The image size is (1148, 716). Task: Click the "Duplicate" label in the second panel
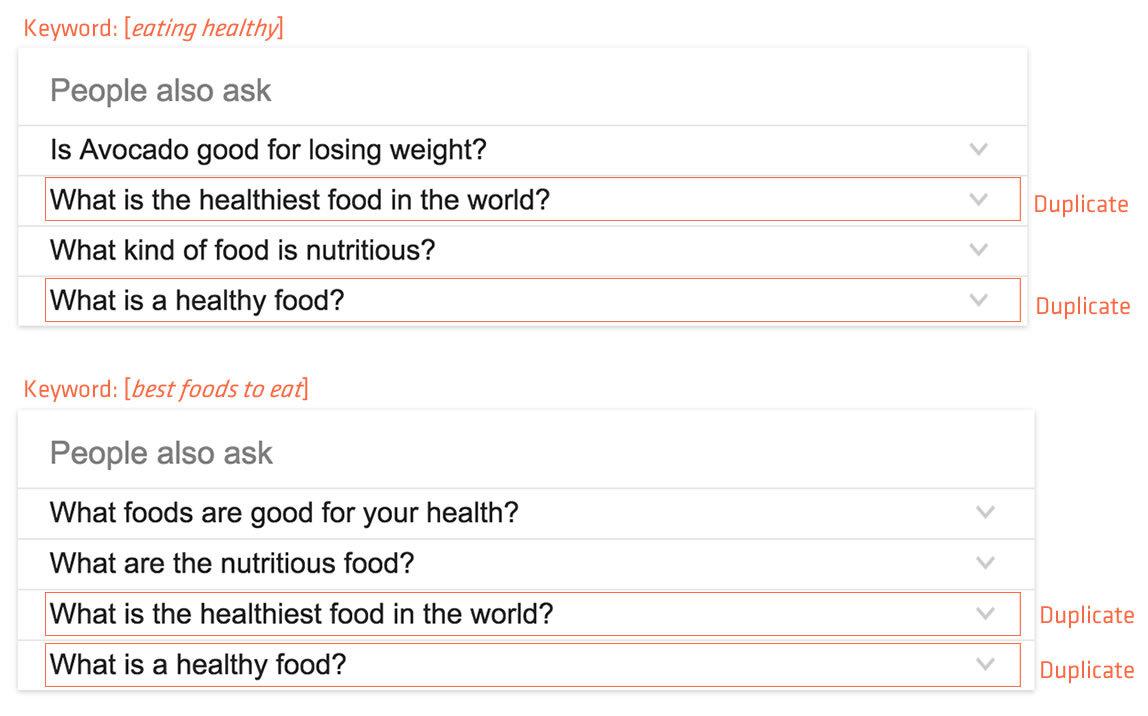tap(1085, 616)
